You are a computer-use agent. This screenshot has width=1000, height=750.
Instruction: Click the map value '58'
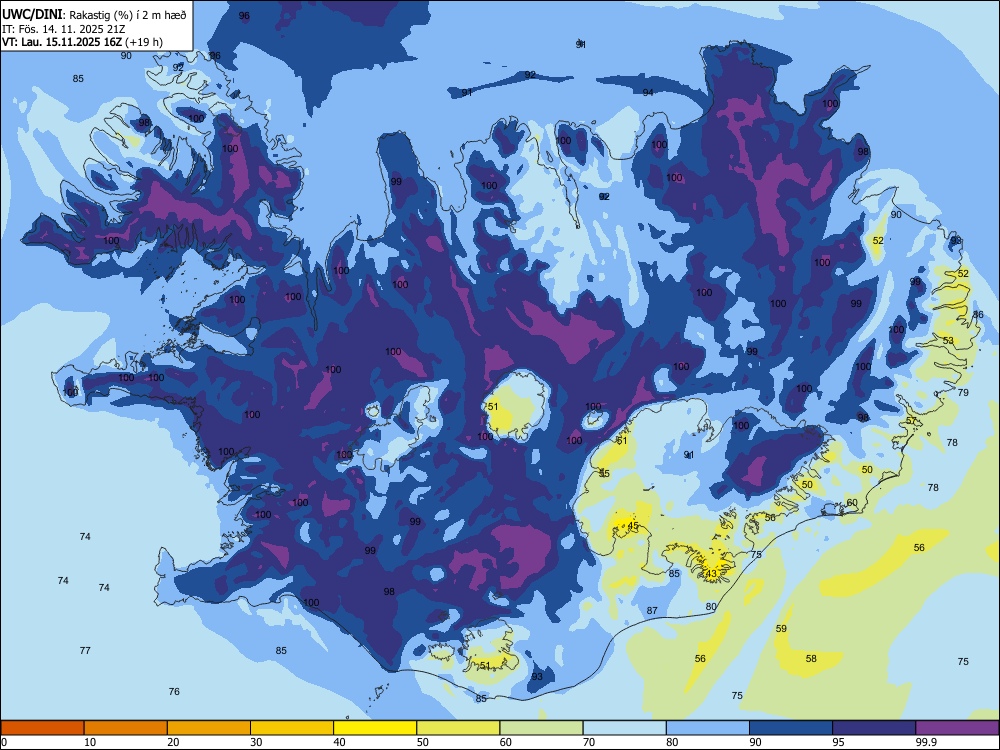(811, 658)
